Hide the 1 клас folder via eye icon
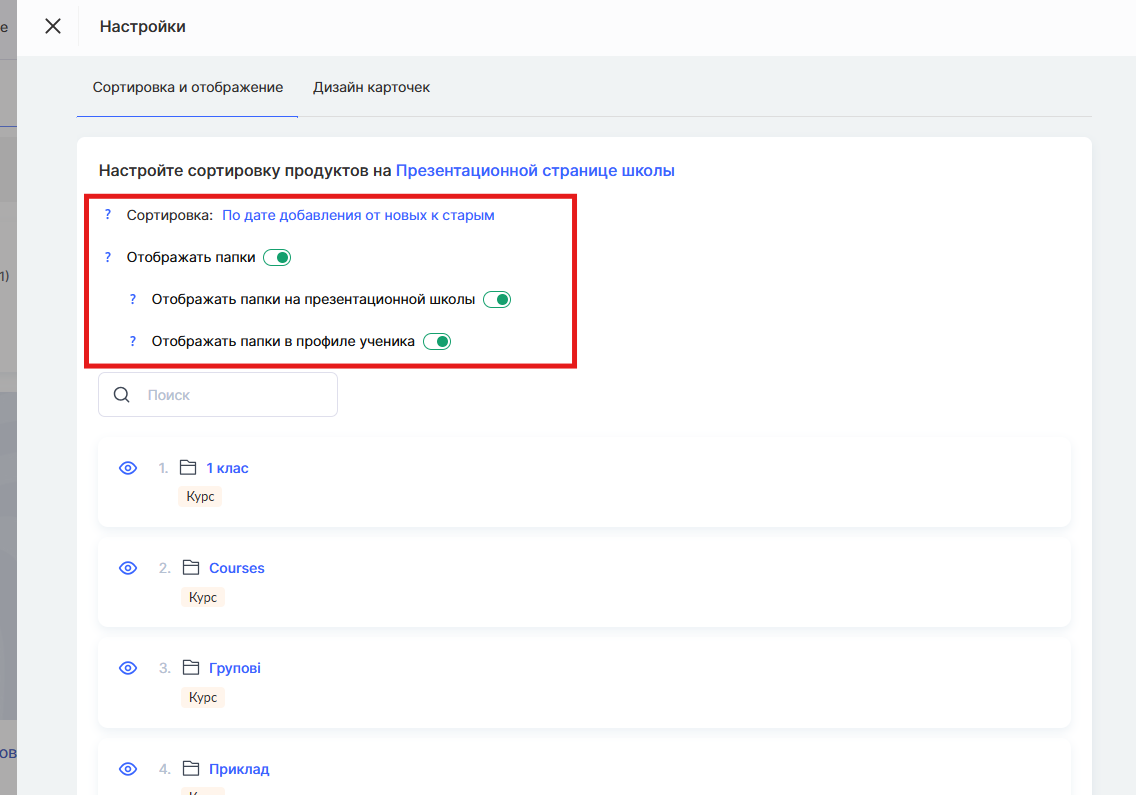Viewport: 1136px width, 795px height. [x=128, y=468]
